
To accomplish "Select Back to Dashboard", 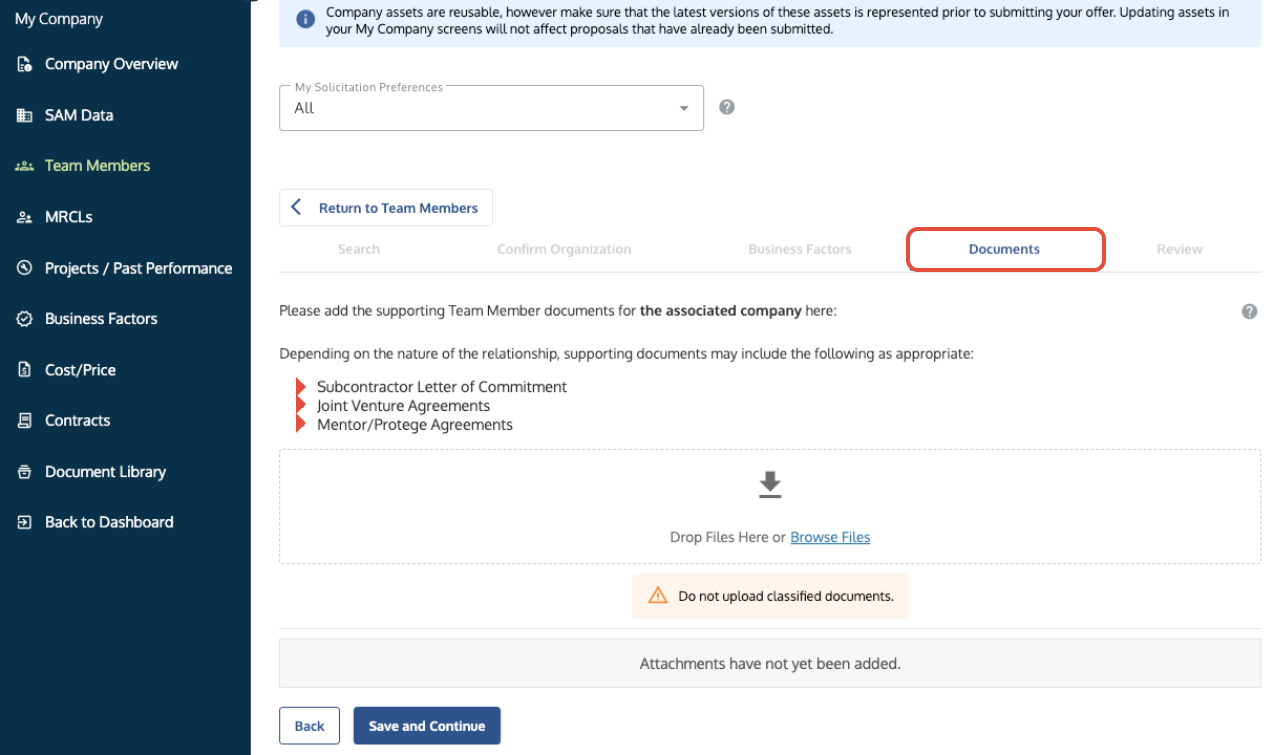I will click(109, 522).
